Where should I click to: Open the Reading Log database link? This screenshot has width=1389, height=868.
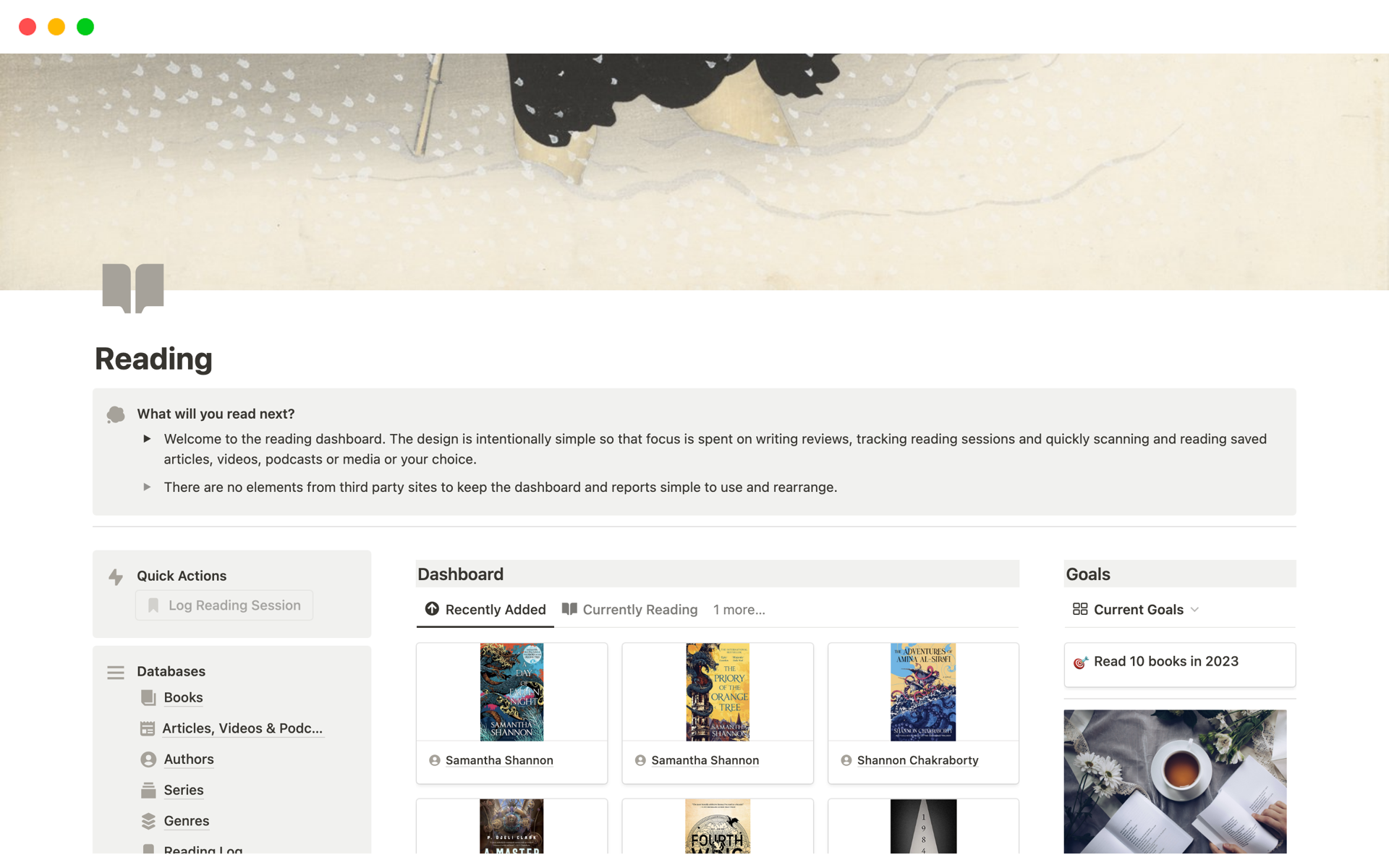pos(203,849)
